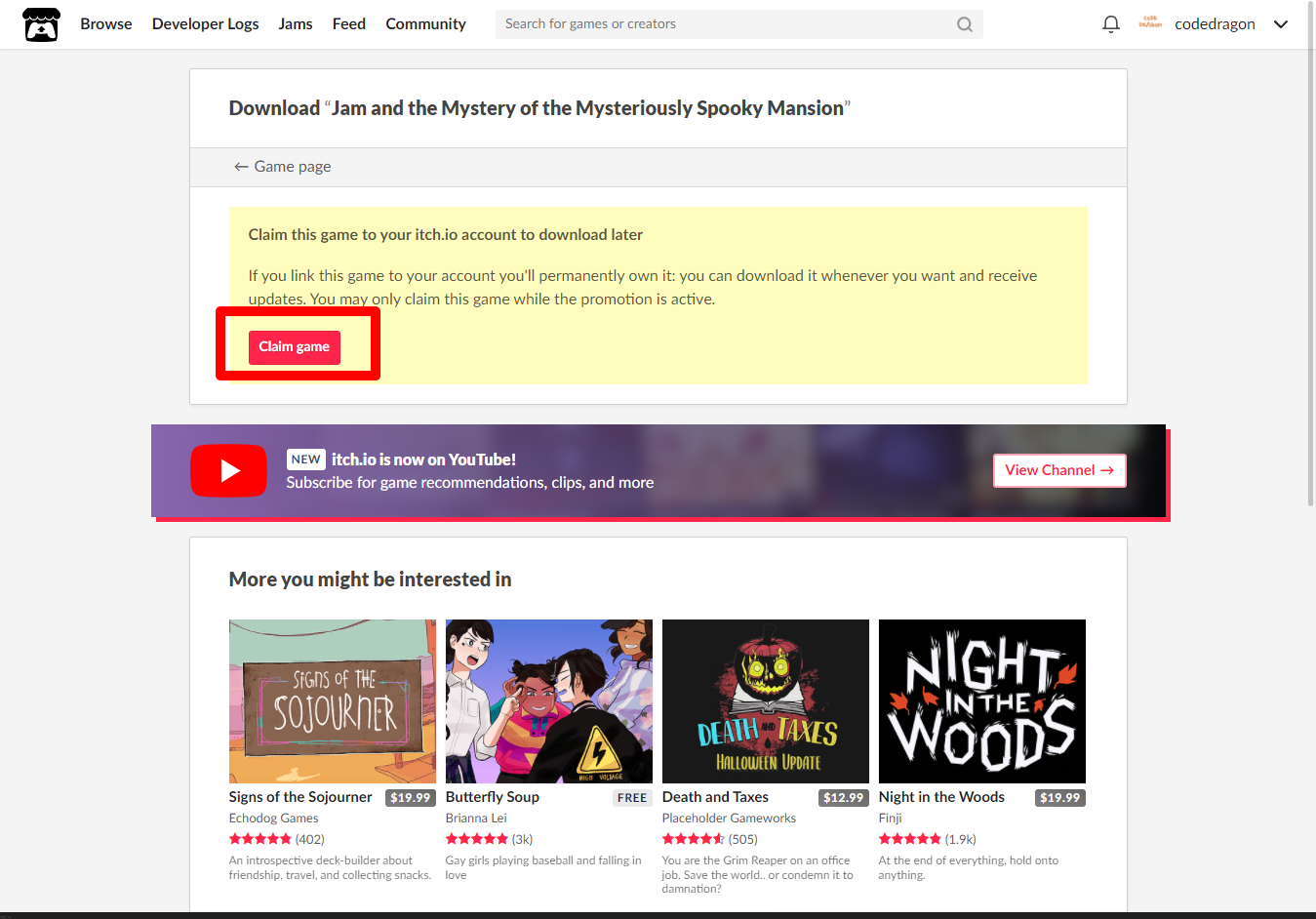Click the $19.99 price tag on Sojourner
The image size is (1316, 919).
411,798
